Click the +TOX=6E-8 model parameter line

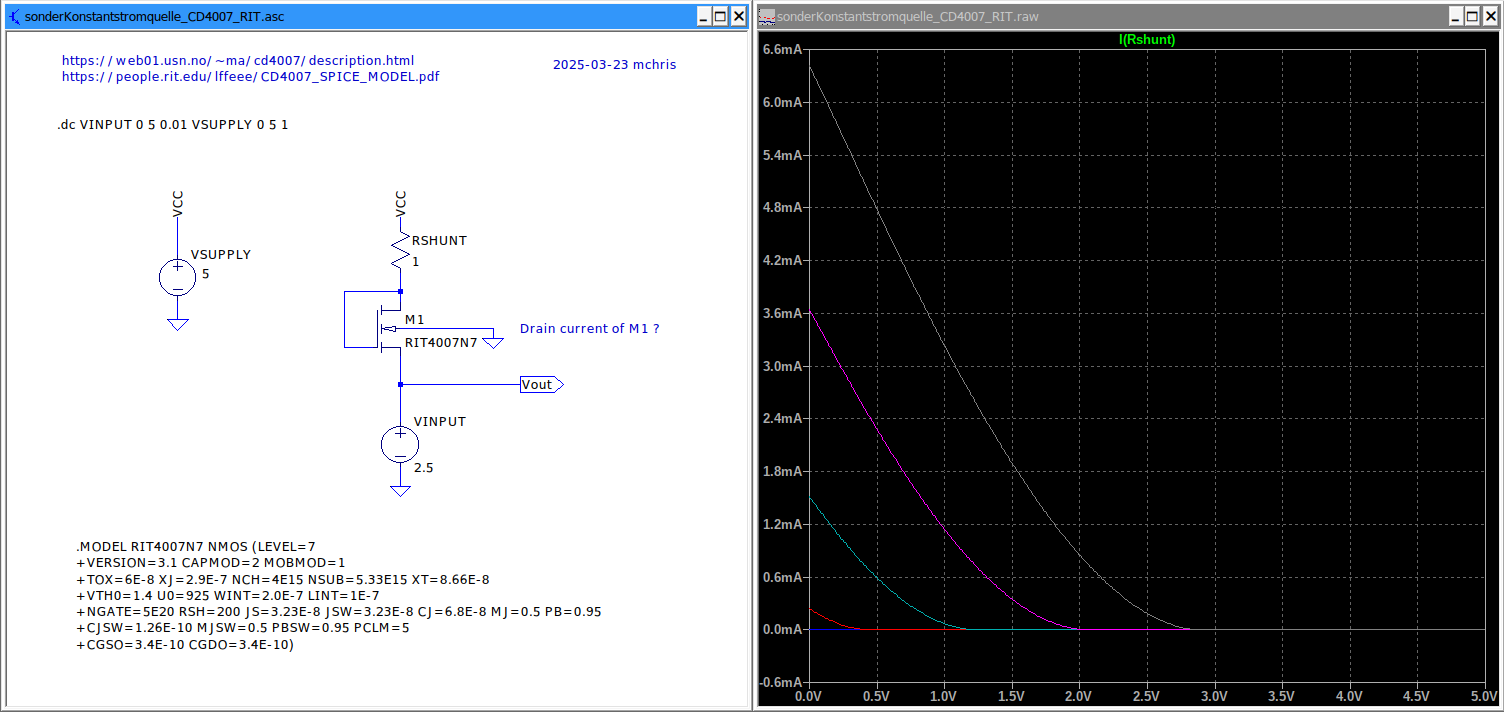click(283, 579)
